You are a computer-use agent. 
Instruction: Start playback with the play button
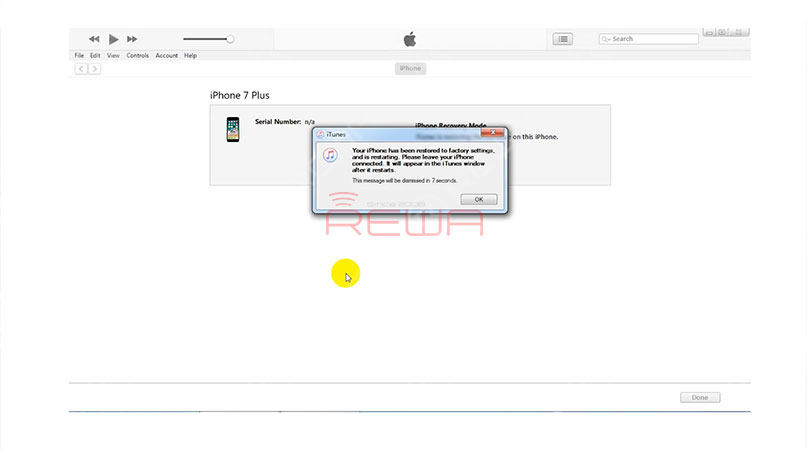coord(113,39)
